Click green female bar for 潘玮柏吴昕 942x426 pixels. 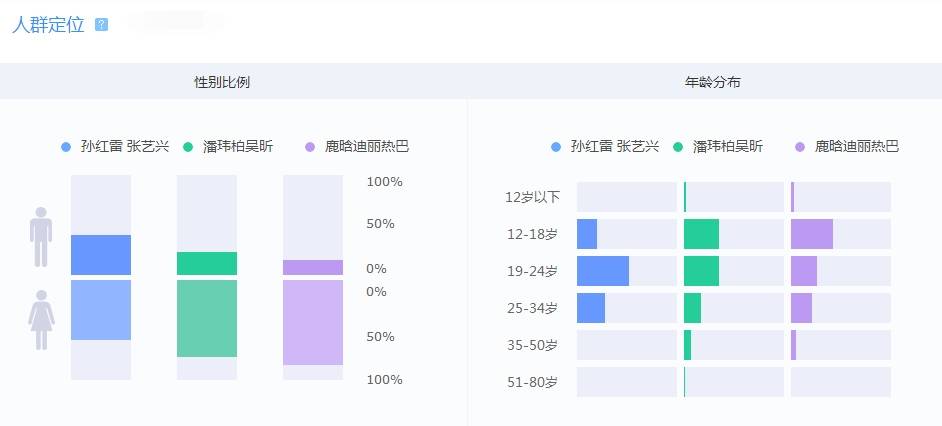pos(207,318)
